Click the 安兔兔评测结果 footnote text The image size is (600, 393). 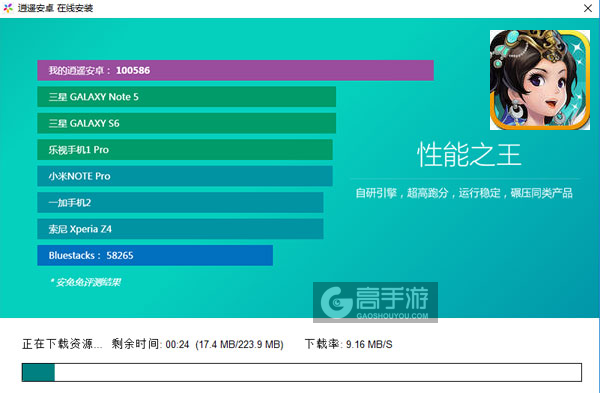86,282
